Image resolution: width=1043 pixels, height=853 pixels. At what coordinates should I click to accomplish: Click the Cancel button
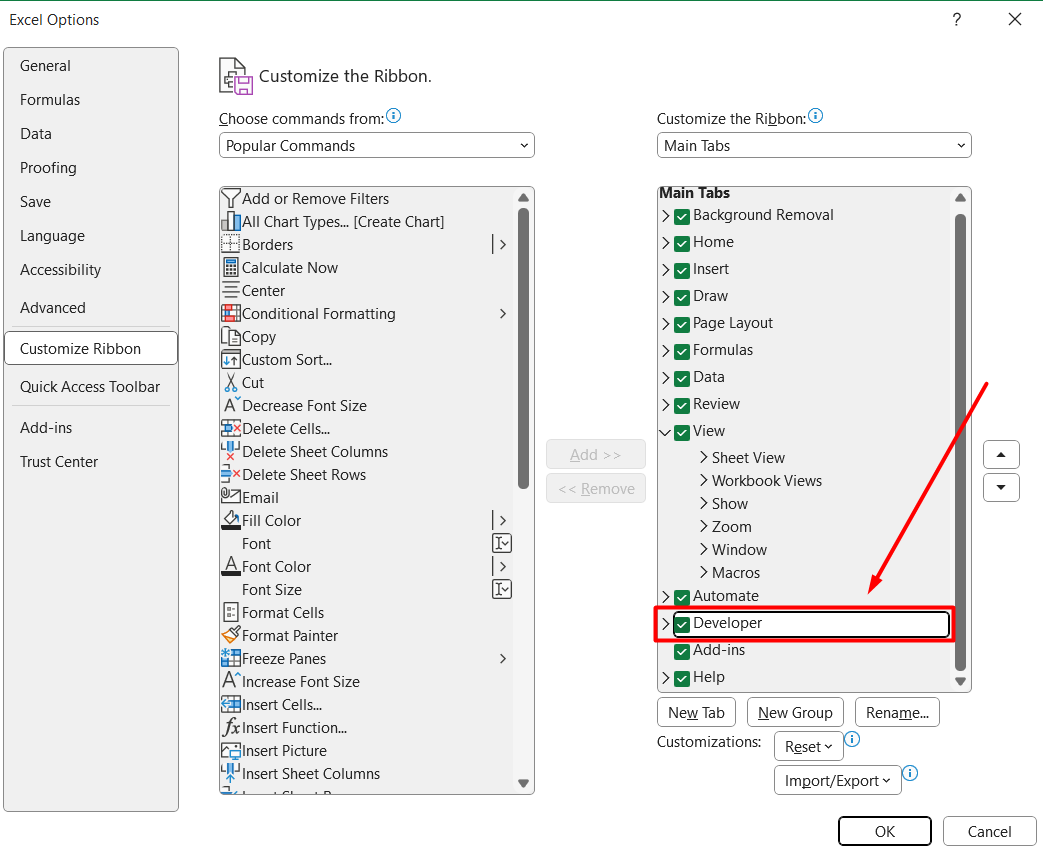pyautogui.click(x=989, y=831)
